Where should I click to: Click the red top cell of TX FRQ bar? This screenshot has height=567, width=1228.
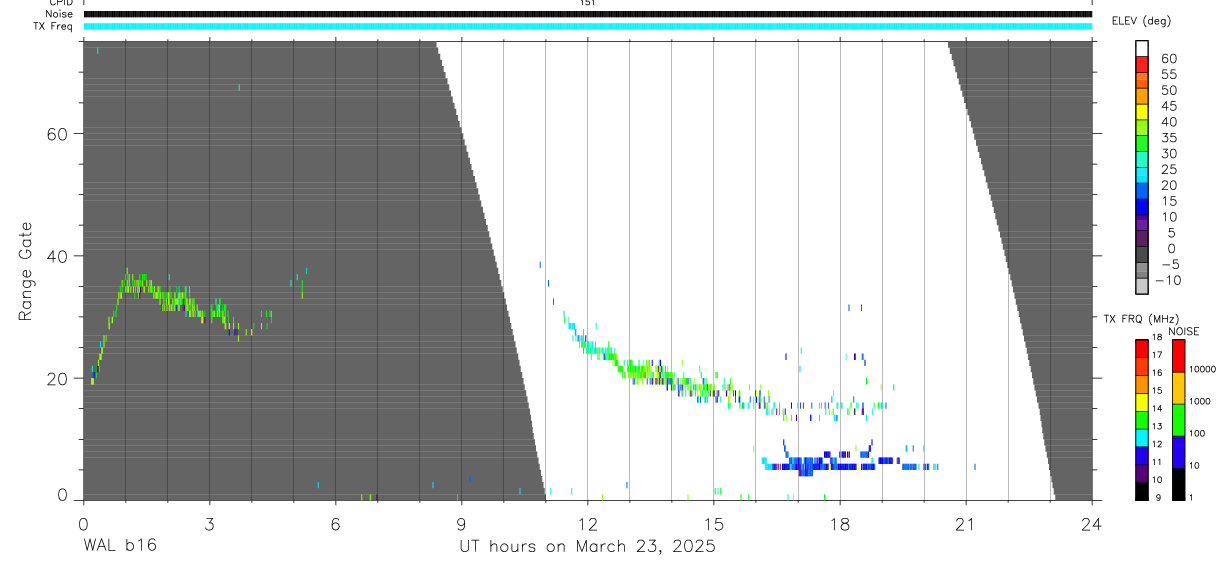pos(1142,348)
